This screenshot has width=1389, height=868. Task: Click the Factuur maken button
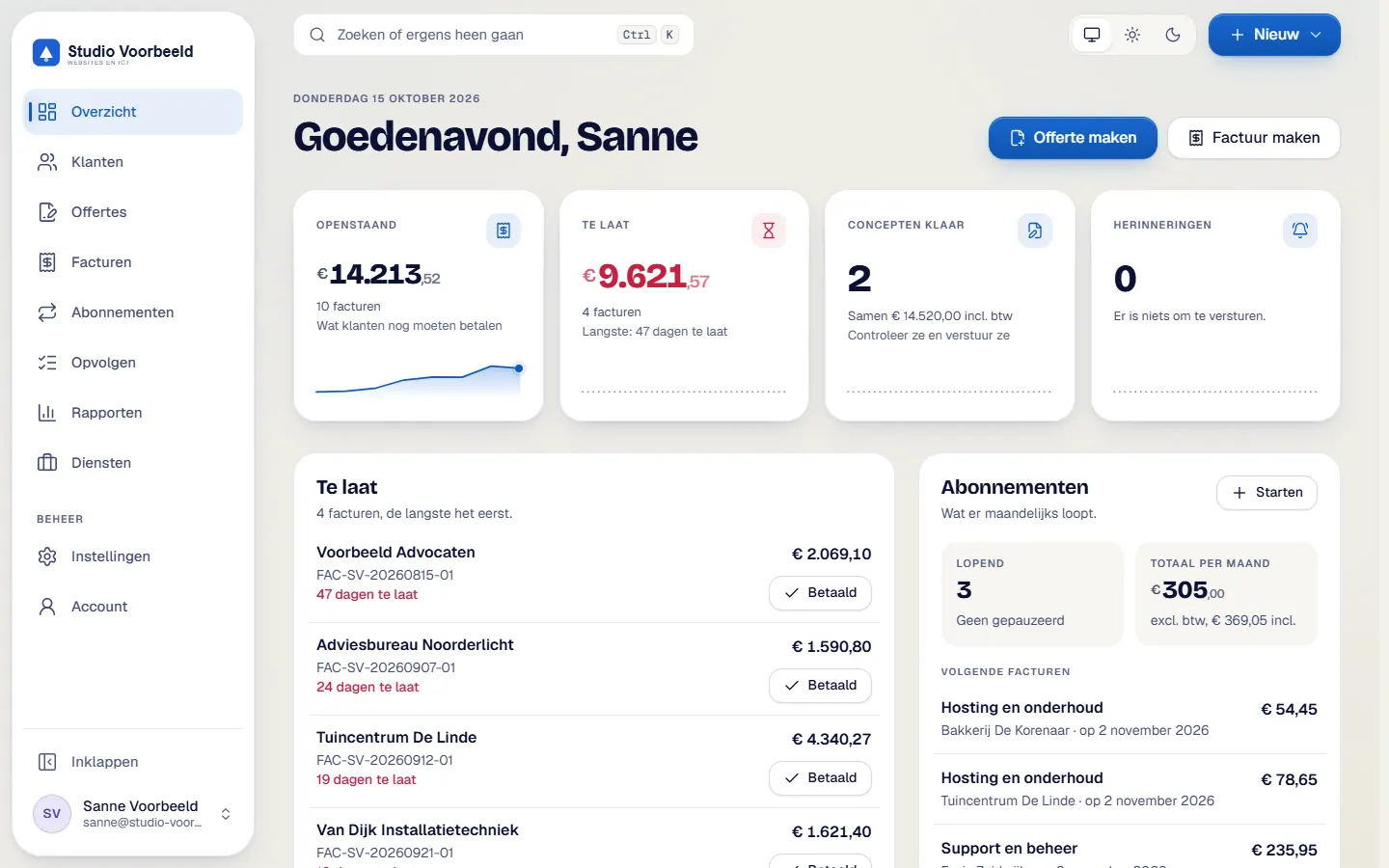coord(1254,138)
